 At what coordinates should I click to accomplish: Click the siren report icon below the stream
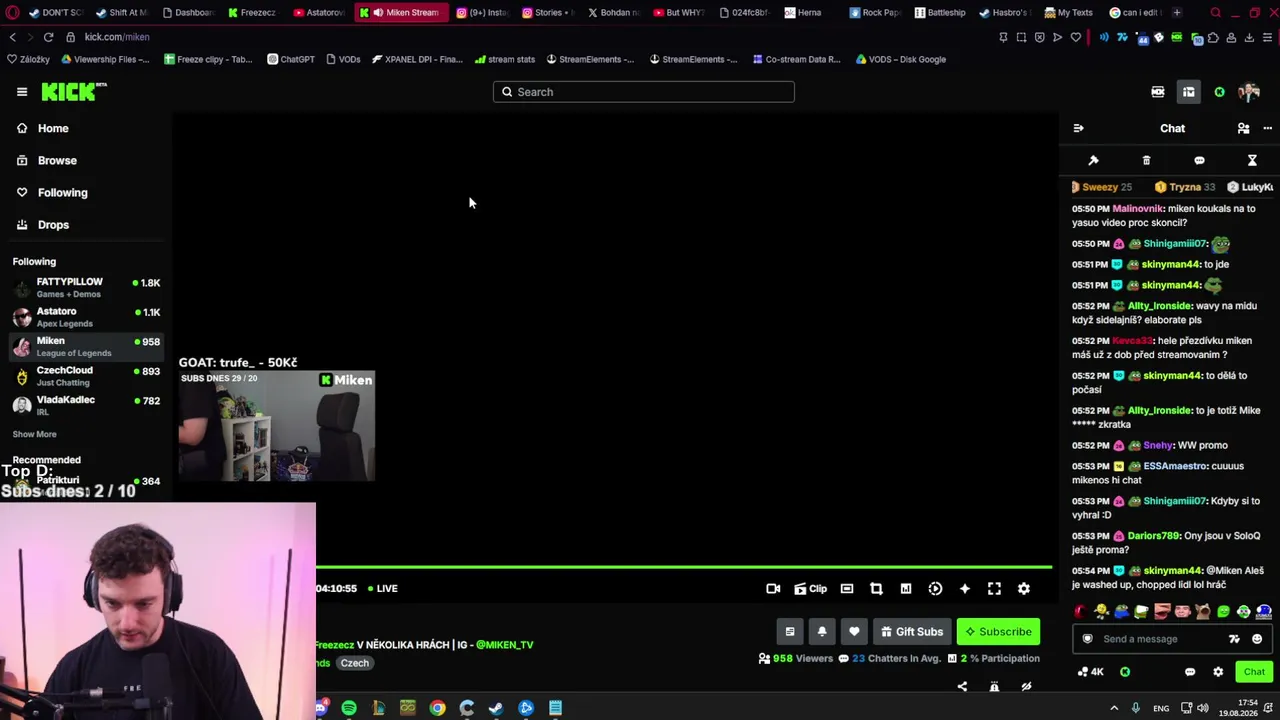[994, 686]
